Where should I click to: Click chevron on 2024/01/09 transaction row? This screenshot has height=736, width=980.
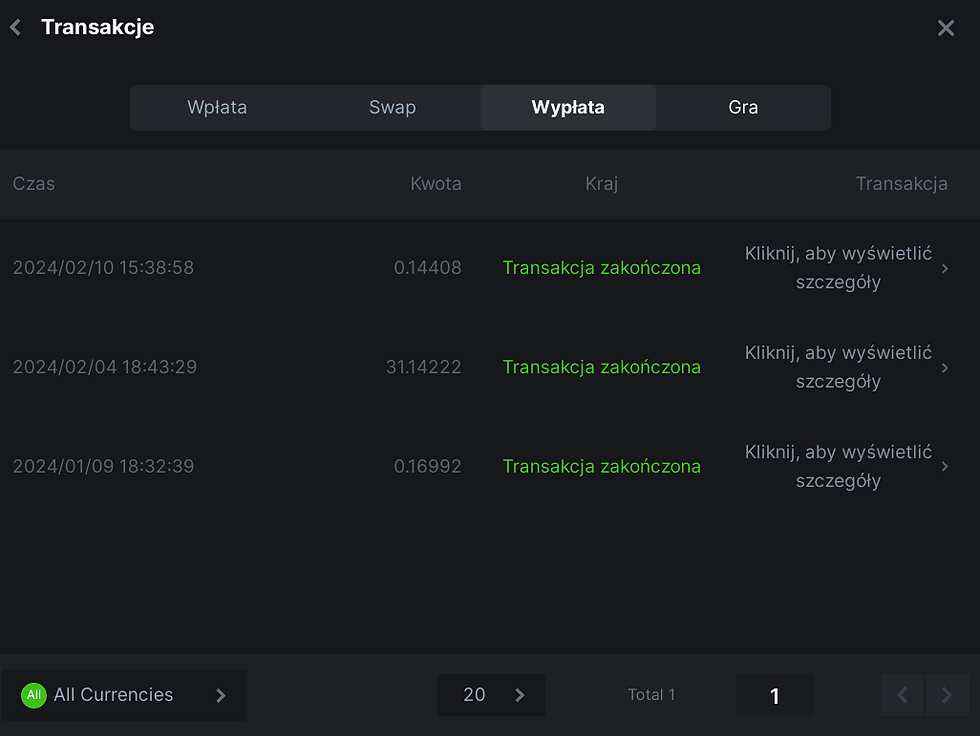pos(946,466)
